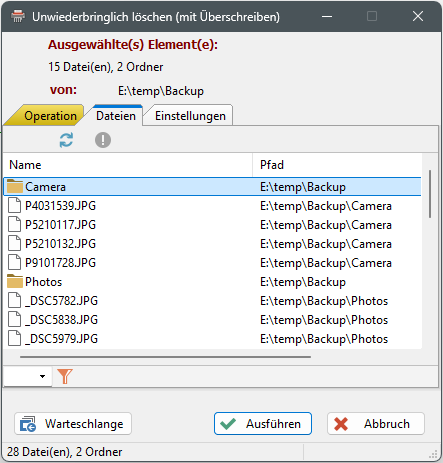Click the Photos folder icon
This screenshot has width=443, height=463.
15,282
